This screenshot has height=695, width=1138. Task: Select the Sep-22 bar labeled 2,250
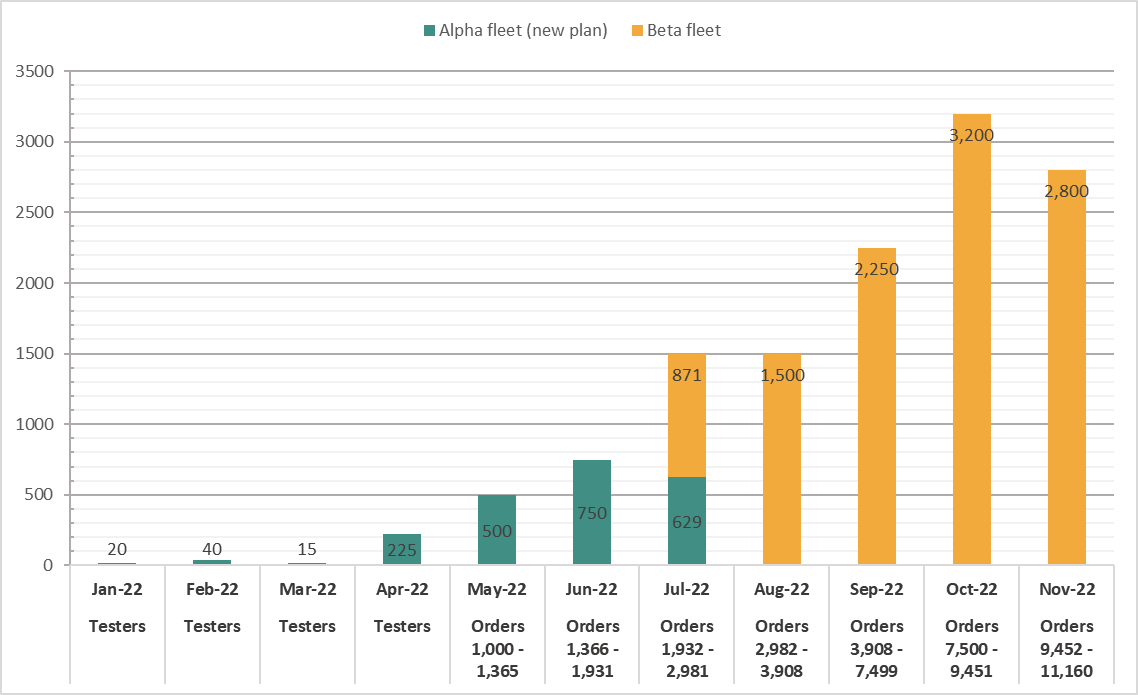(x=877, y=406)
